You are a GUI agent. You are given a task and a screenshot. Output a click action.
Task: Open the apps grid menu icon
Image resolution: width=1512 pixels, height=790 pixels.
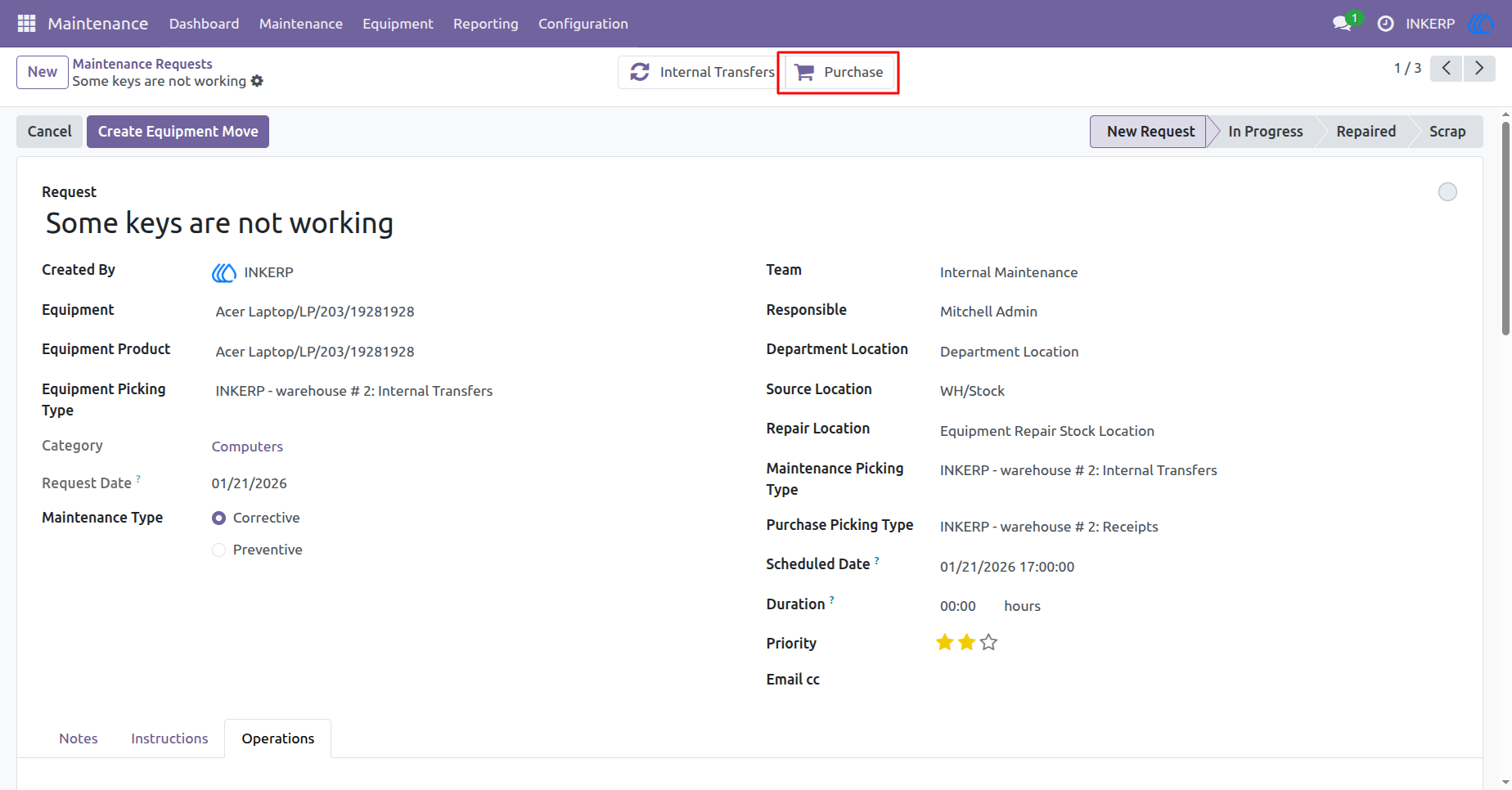(x=26, y=24)
